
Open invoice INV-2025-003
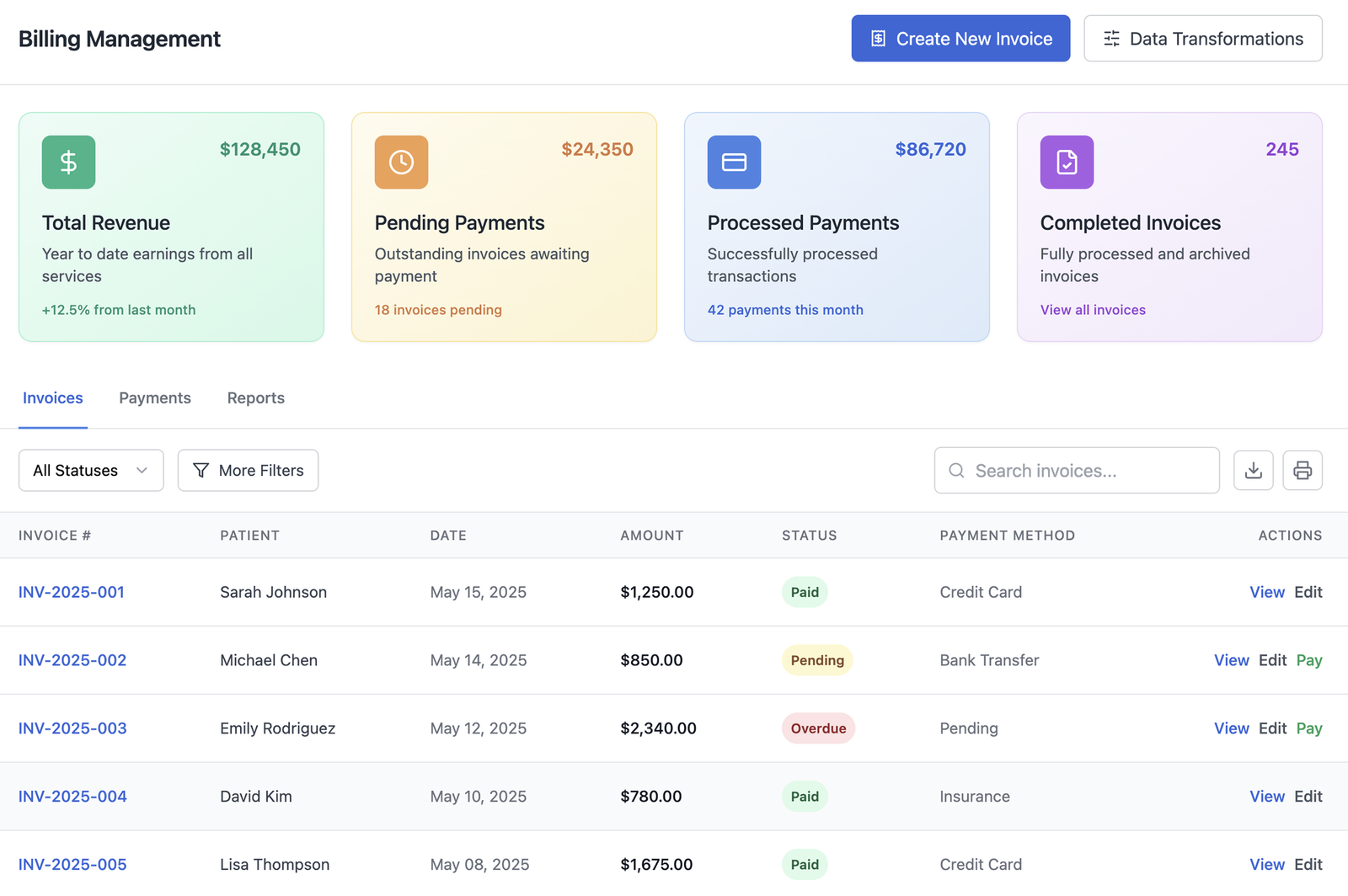72,728
